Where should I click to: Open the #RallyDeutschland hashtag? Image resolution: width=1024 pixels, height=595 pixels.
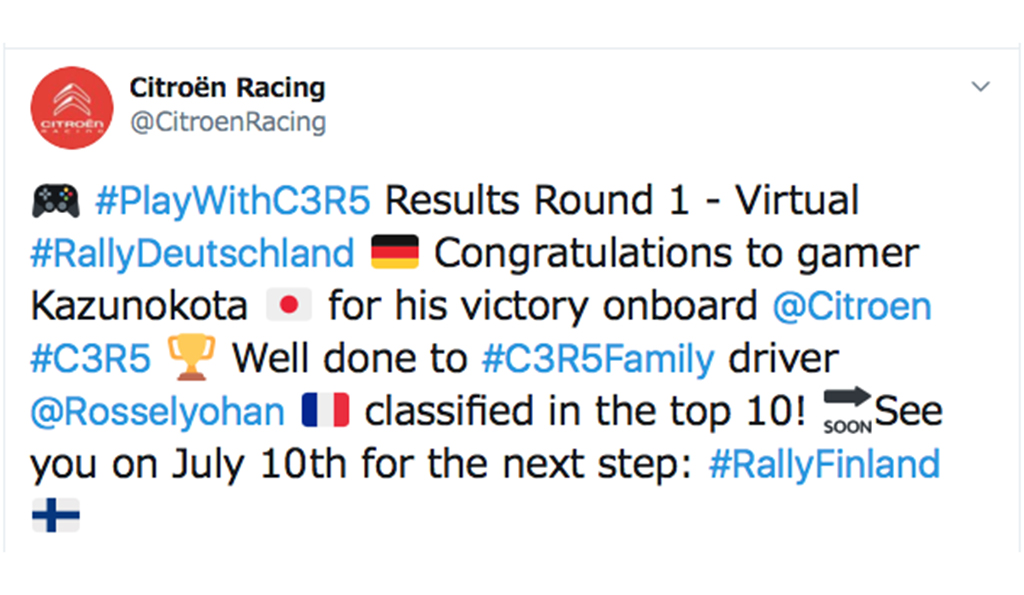(x=193, y=253)
